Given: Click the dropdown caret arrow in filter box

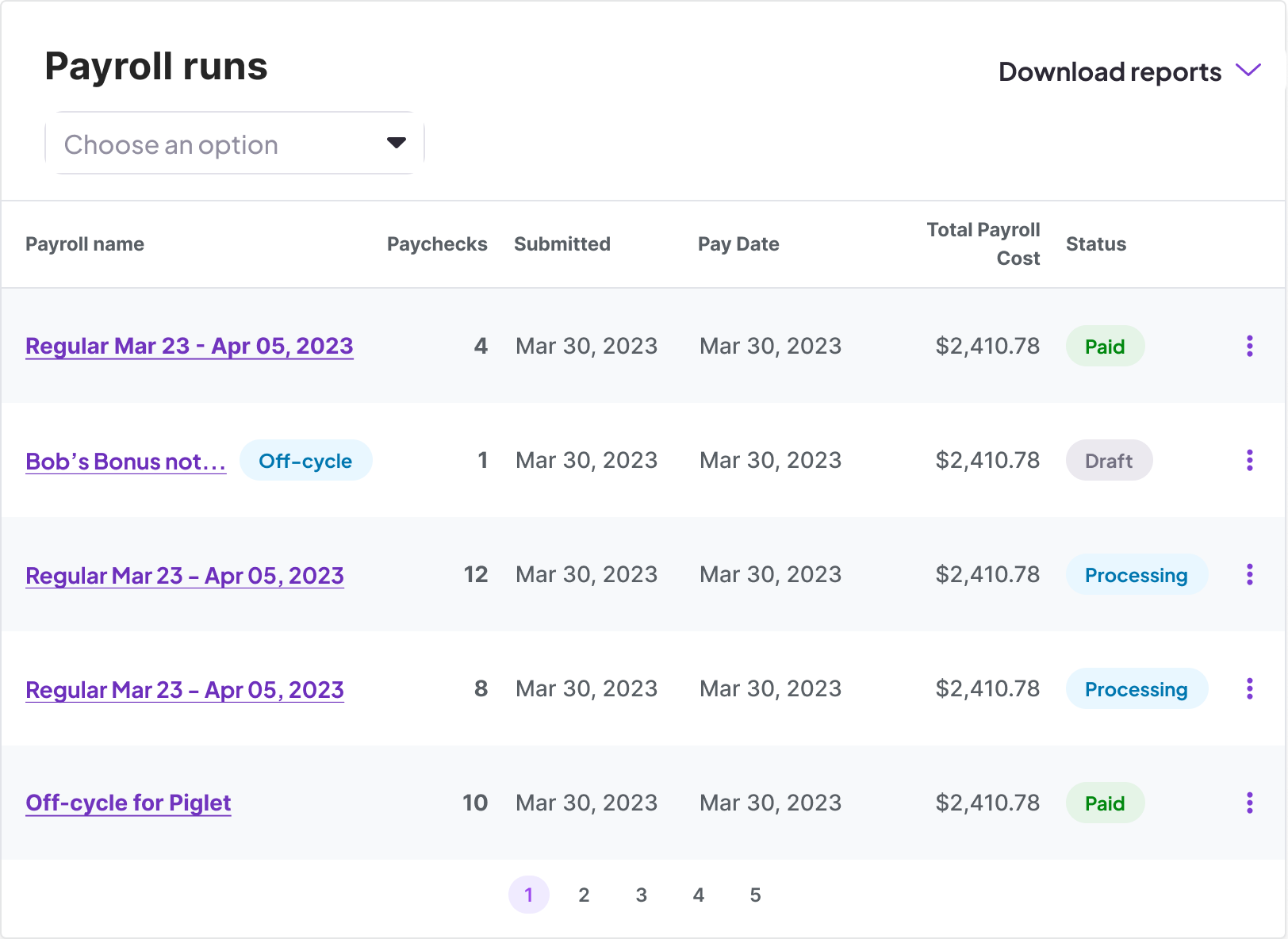Looking at the screenshot, I should click(397, 143).
